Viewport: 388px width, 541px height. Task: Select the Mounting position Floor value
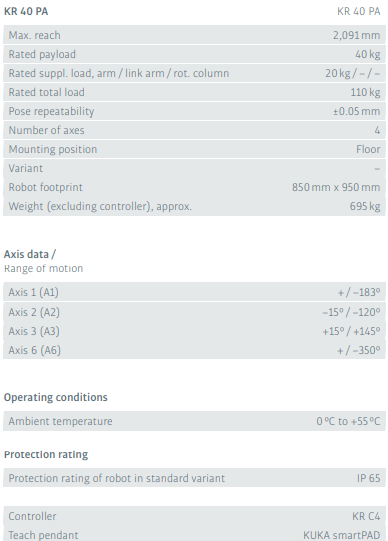pos(368,149)
